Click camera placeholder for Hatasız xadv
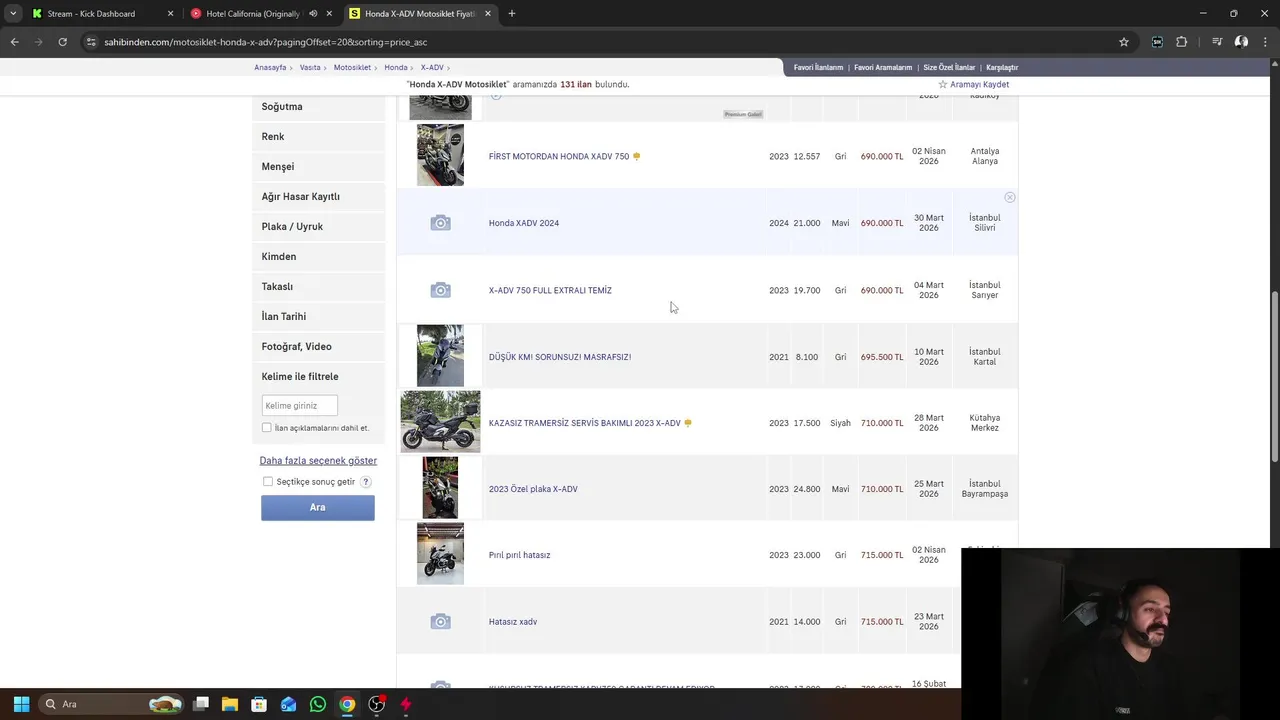 point(440,622)
